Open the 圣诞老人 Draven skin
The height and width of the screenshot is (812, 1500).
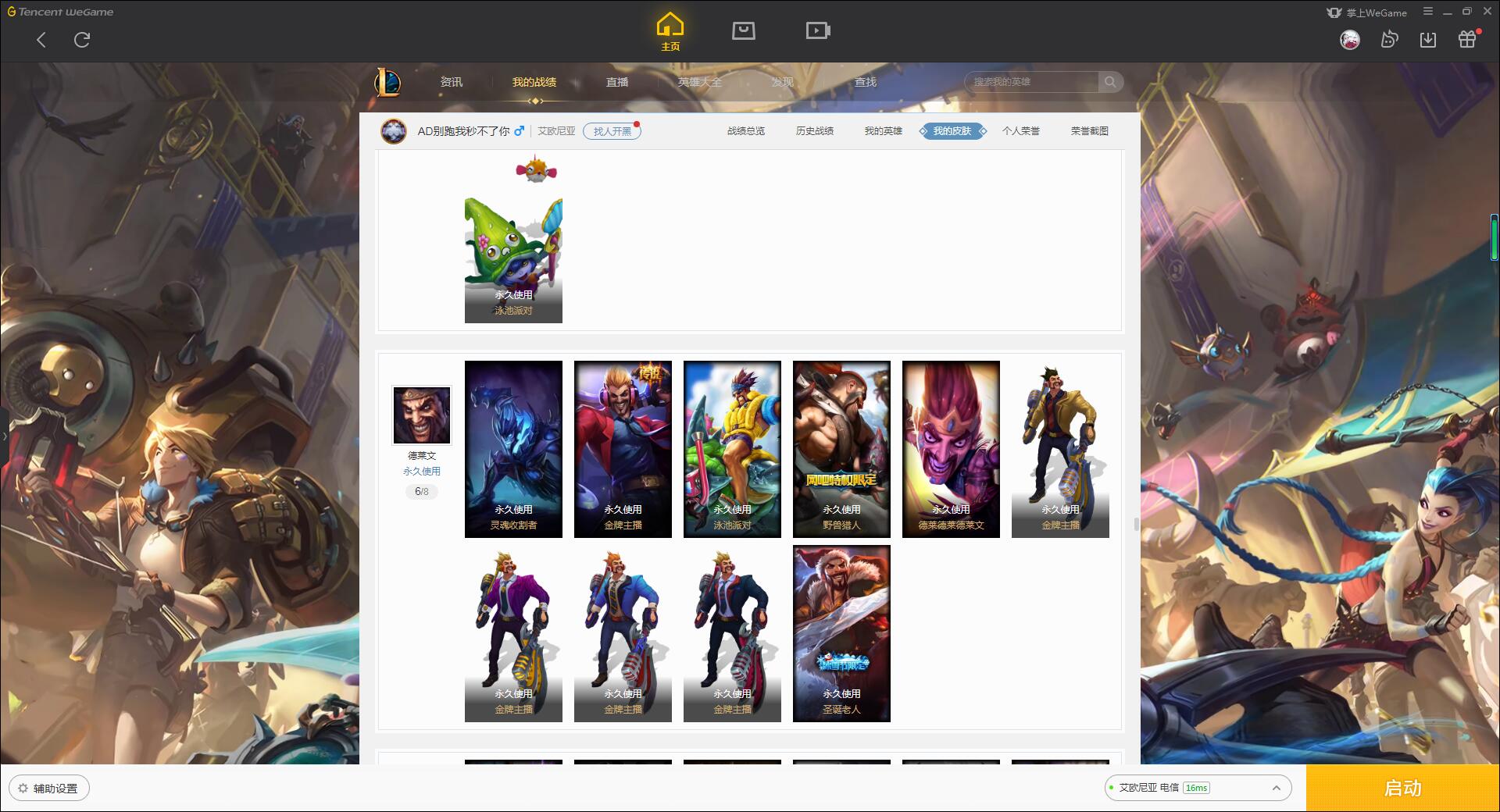pyautogui.click(x=841, y=633)
